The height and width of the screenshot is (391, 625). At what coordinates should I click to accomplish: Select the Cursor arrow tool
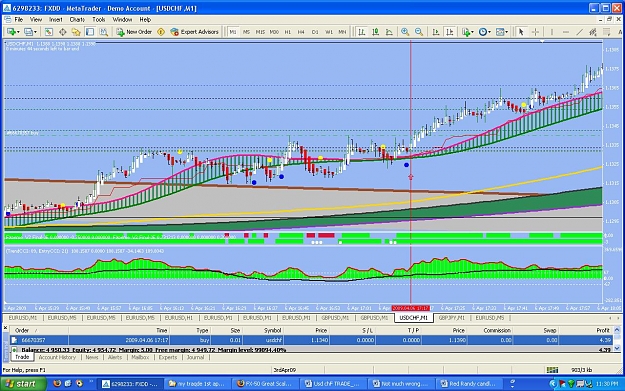[x=521, y=32]
